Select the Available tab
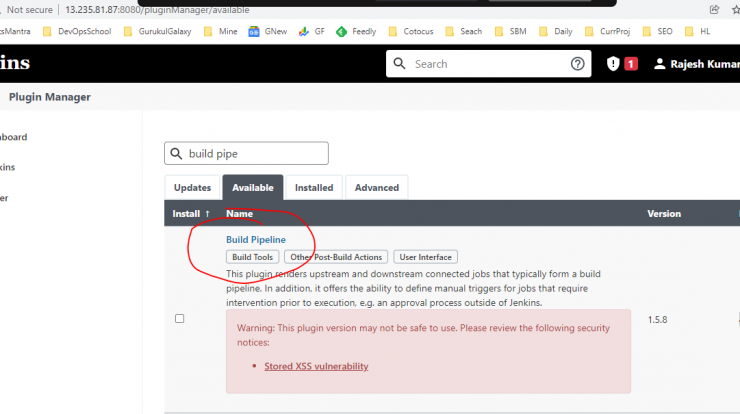 [252, 187]
